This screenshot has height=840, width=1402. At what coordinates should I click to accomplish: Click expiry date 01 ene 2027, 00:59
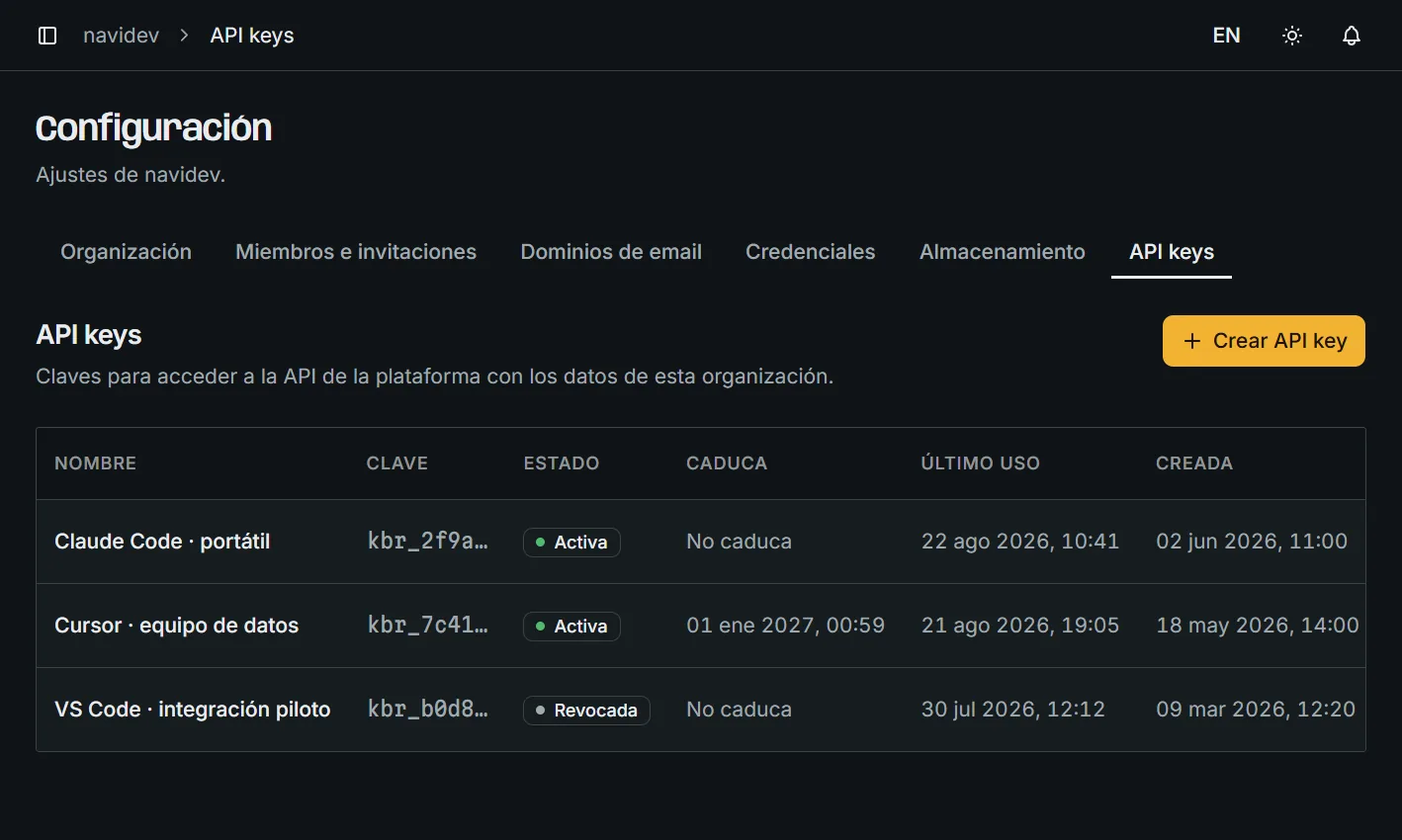(x=786, y=626)
